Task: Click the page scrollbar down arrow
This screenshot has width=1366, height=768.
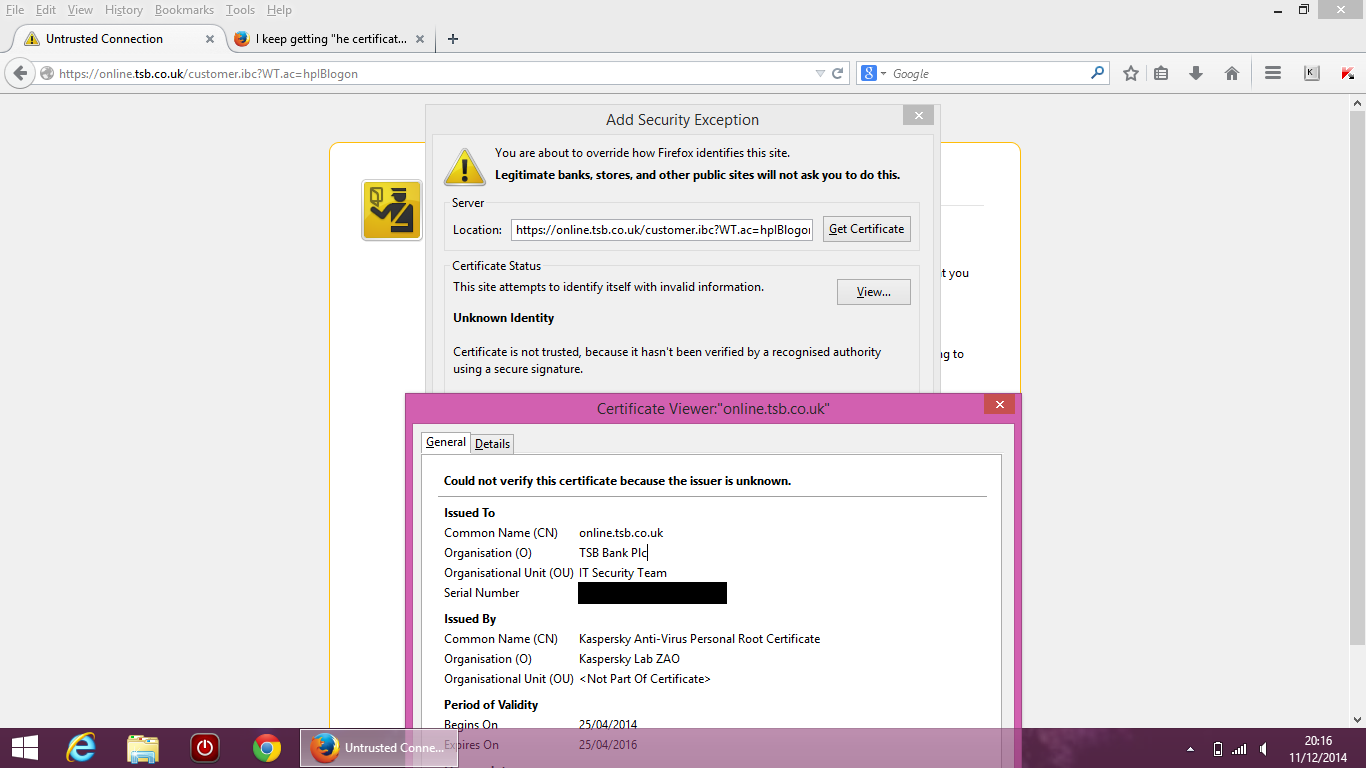Action: coord(1358,720)
